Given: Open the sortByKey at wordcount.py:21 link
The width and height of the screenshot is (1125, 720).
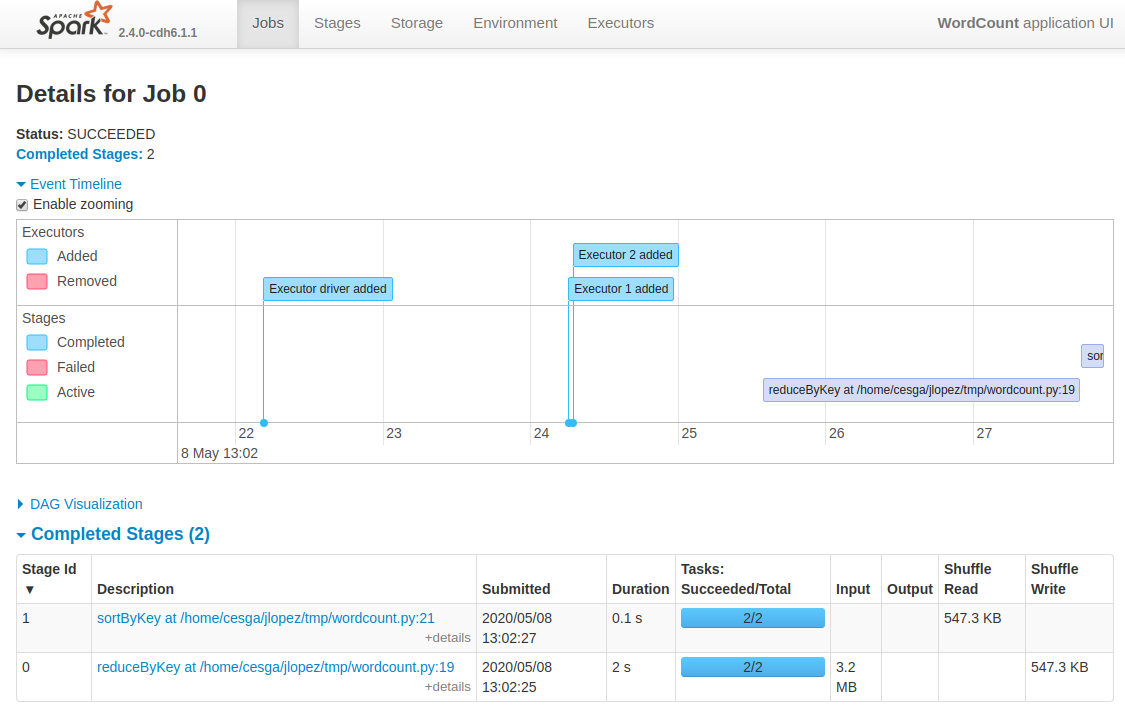Looking at the screenshot, I should pos(265,618).
